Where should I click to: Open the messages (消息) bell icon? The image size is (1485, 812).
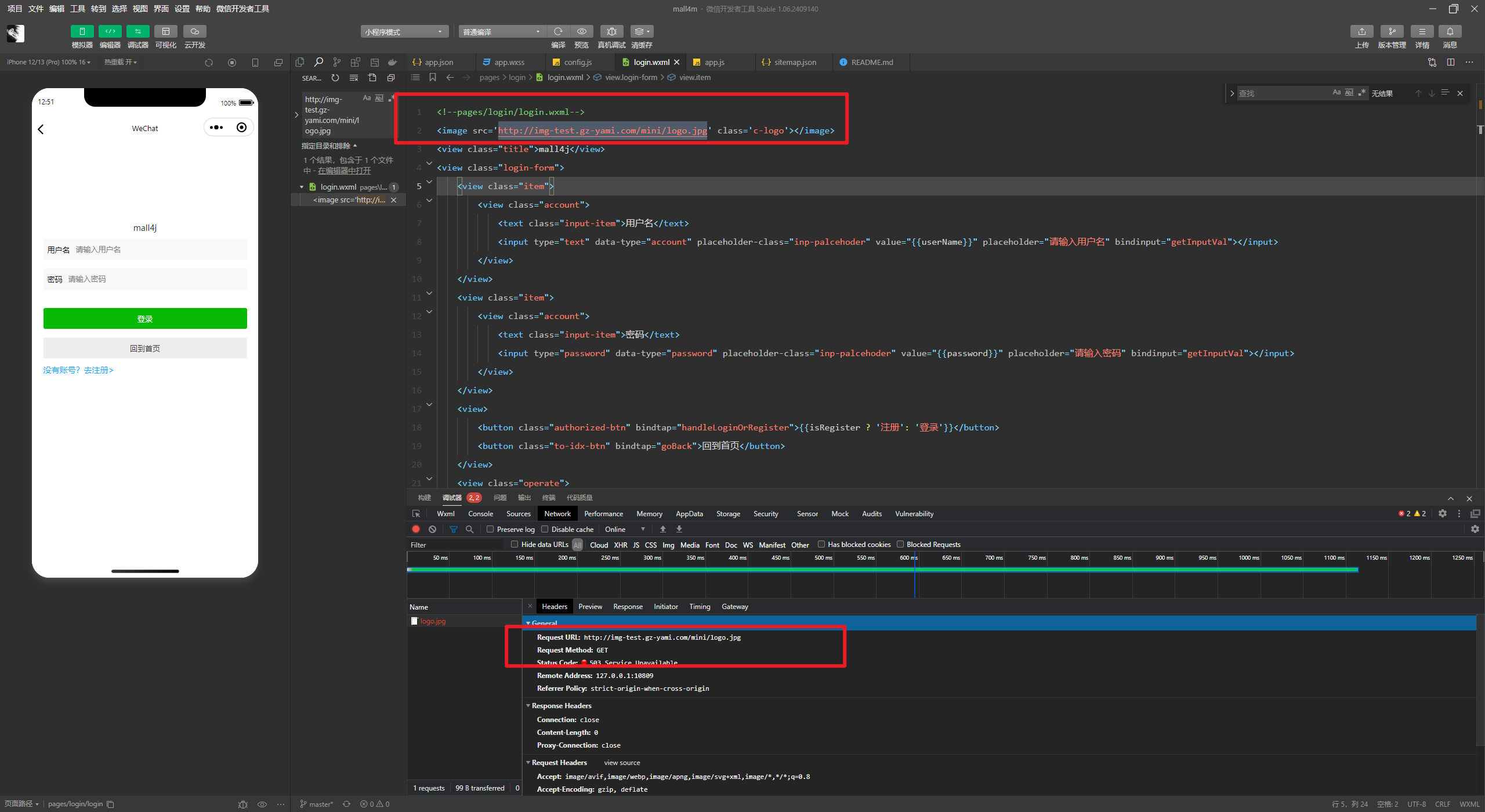(x=1450, y=31)
